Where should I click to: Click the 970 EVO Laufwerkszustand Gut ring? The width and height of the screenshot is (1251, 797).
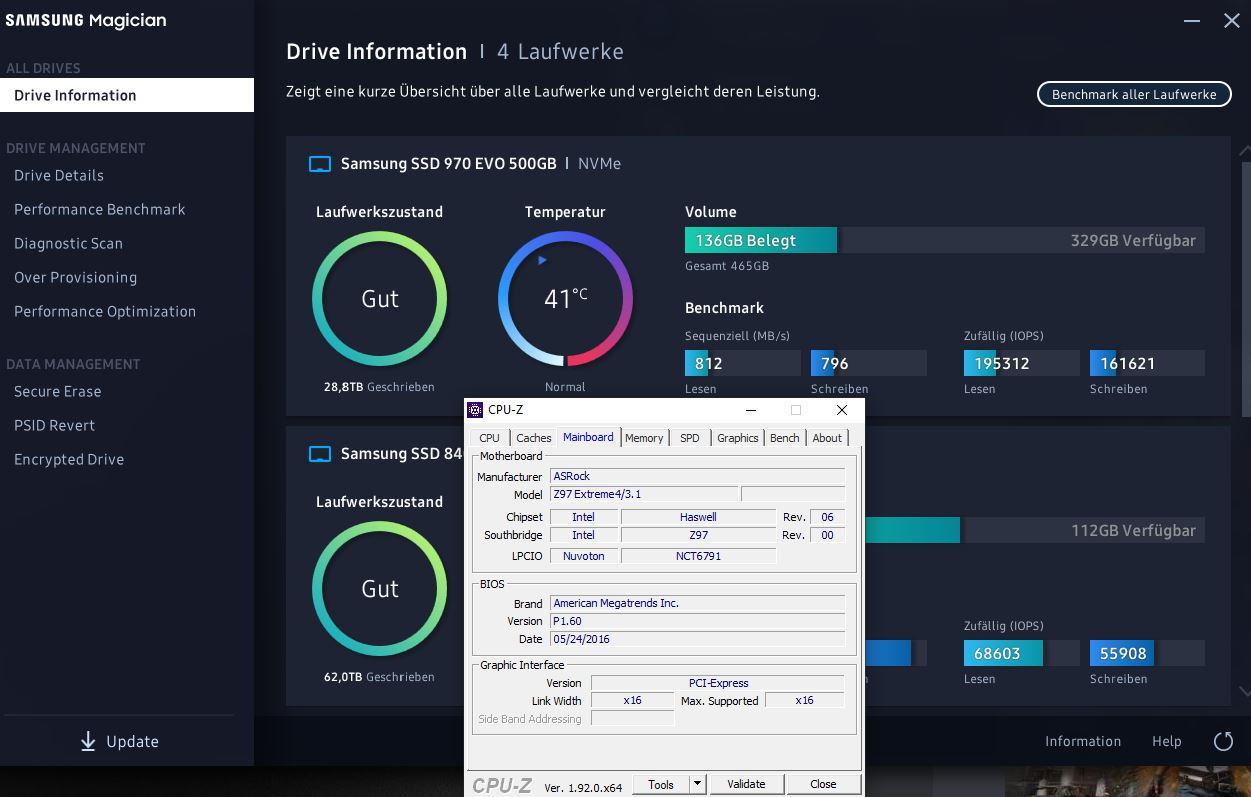[380, 298]
